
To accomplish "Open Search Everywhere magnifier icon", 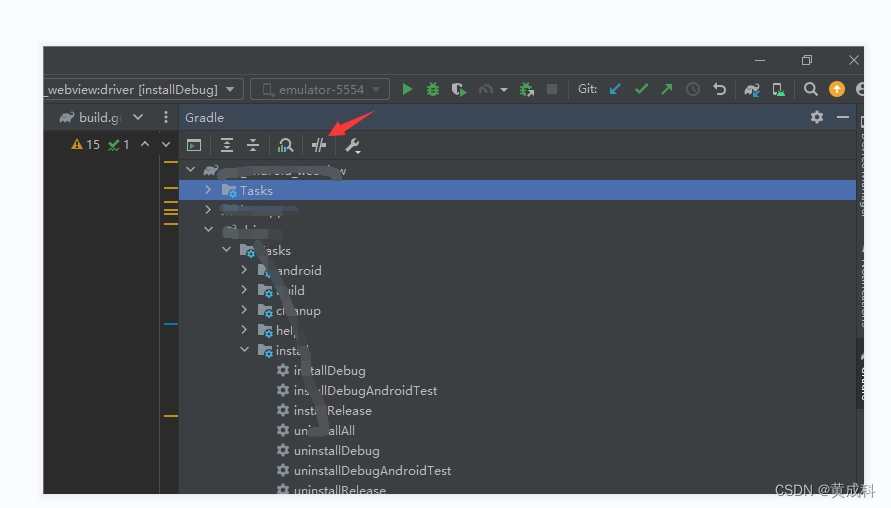I will click(x=810, y=89).
